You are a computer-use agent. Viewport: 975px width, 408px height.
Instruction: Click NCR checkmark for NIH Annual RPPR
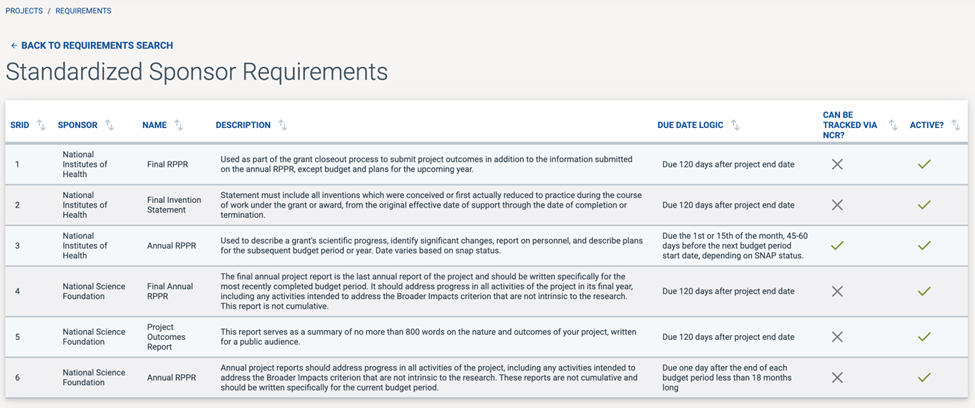pyautogui.click(x=837, y=245)
